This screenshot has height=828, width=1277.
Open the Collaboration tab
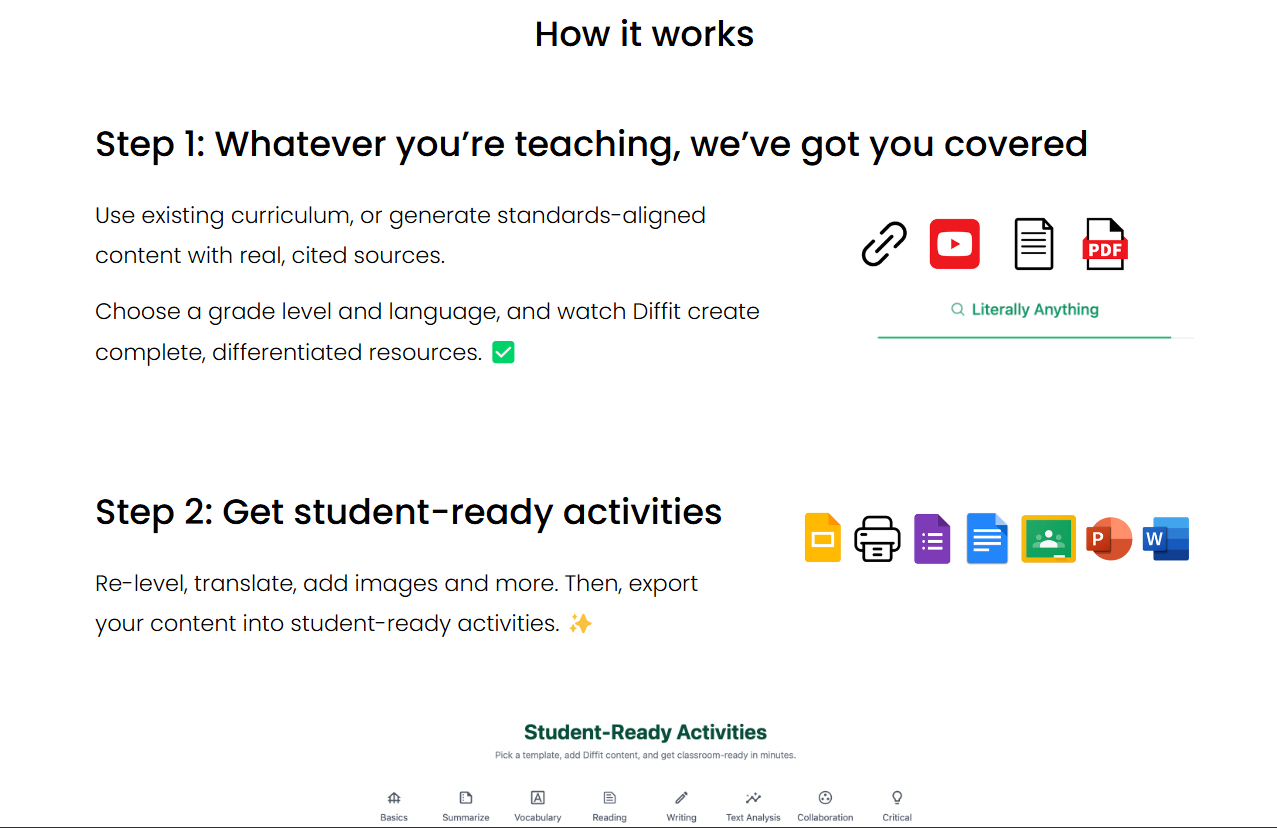pyautogui.click(x=825, y=806)
